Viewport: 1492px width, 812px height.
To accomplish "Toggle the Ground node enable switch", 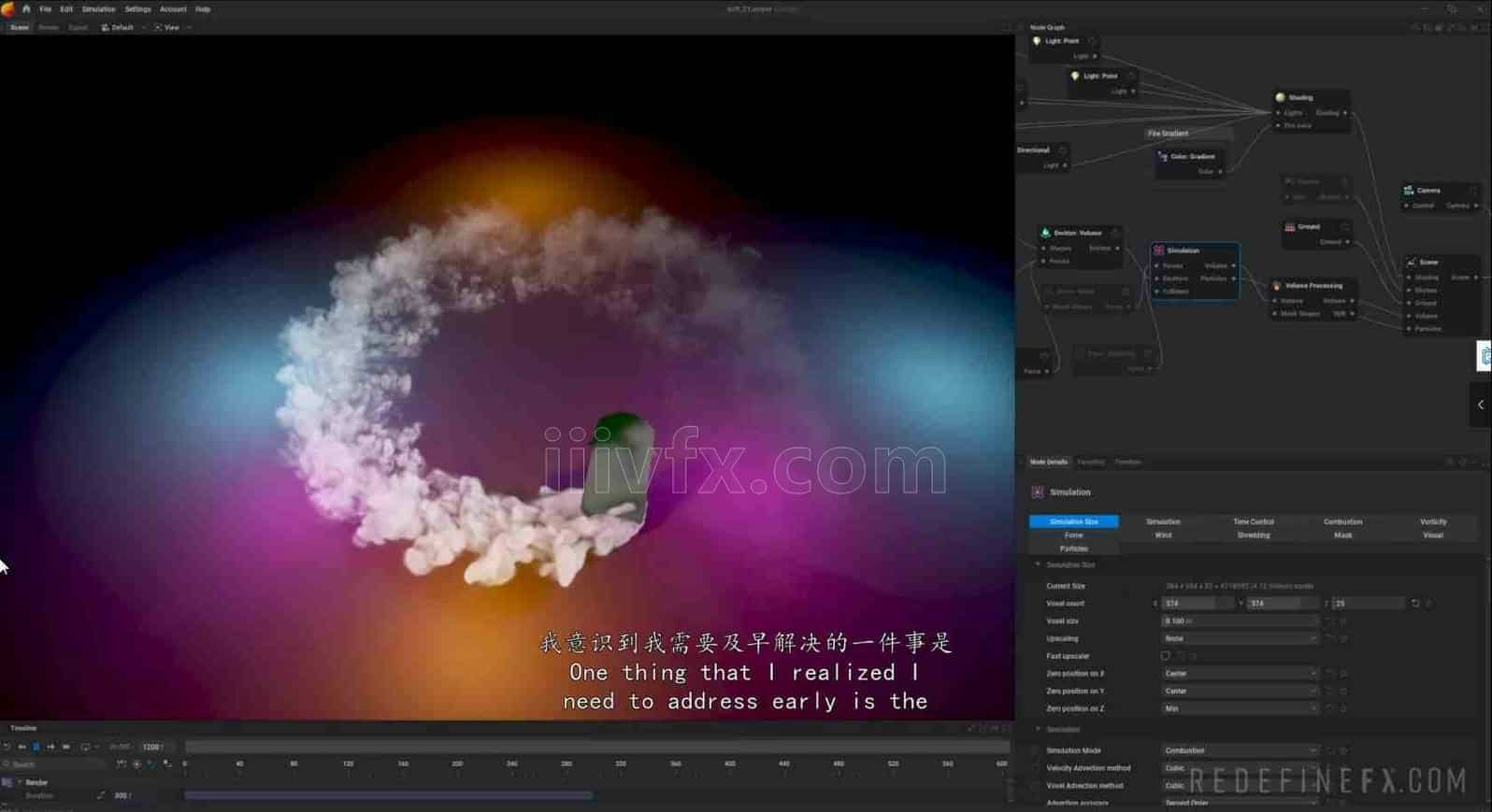I will [1344, 226].
